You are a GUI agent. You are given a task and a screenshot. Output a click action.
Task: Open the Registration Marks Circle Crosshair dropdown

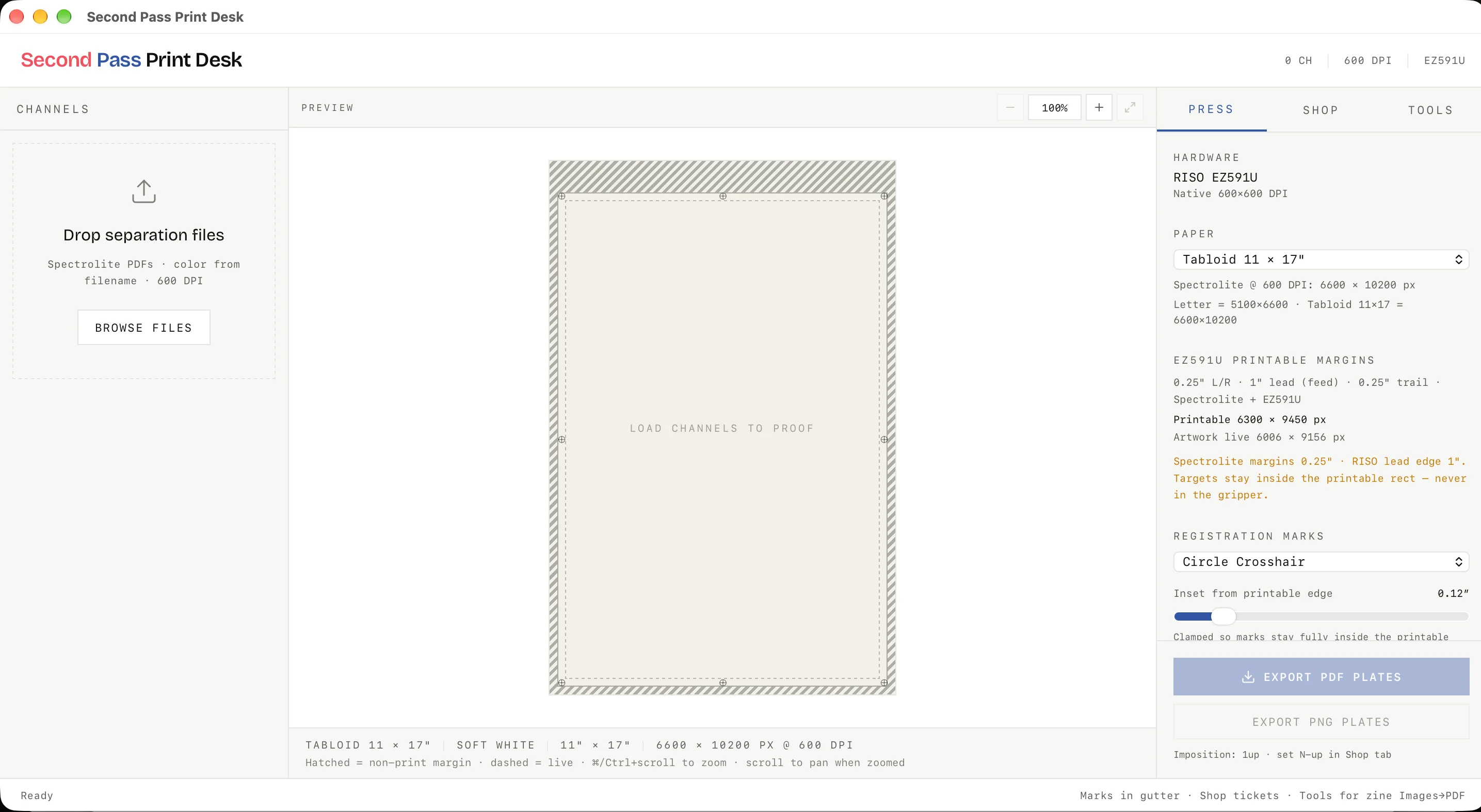click(x=1321, y=561)
